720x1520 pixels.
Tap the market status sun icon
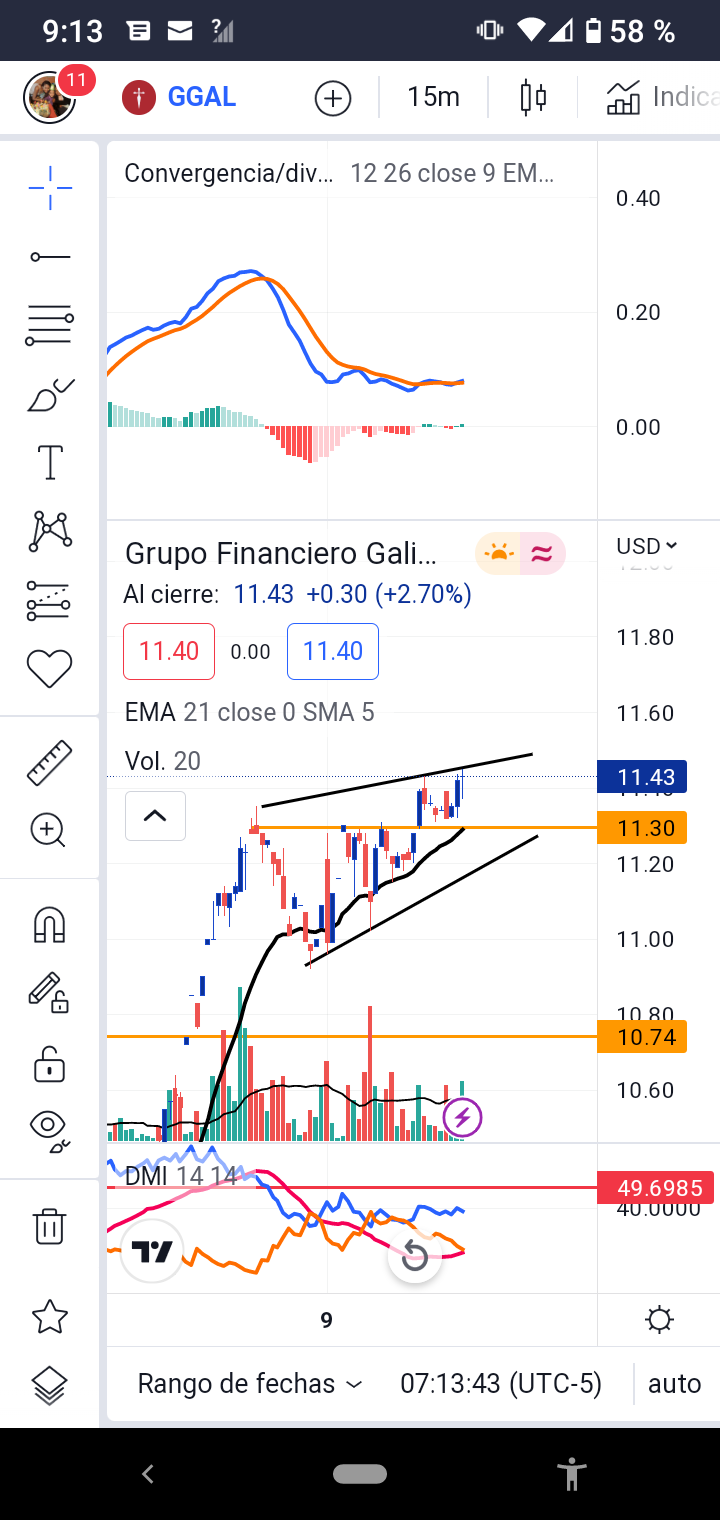pyautogui.click(x=497, y=553)
